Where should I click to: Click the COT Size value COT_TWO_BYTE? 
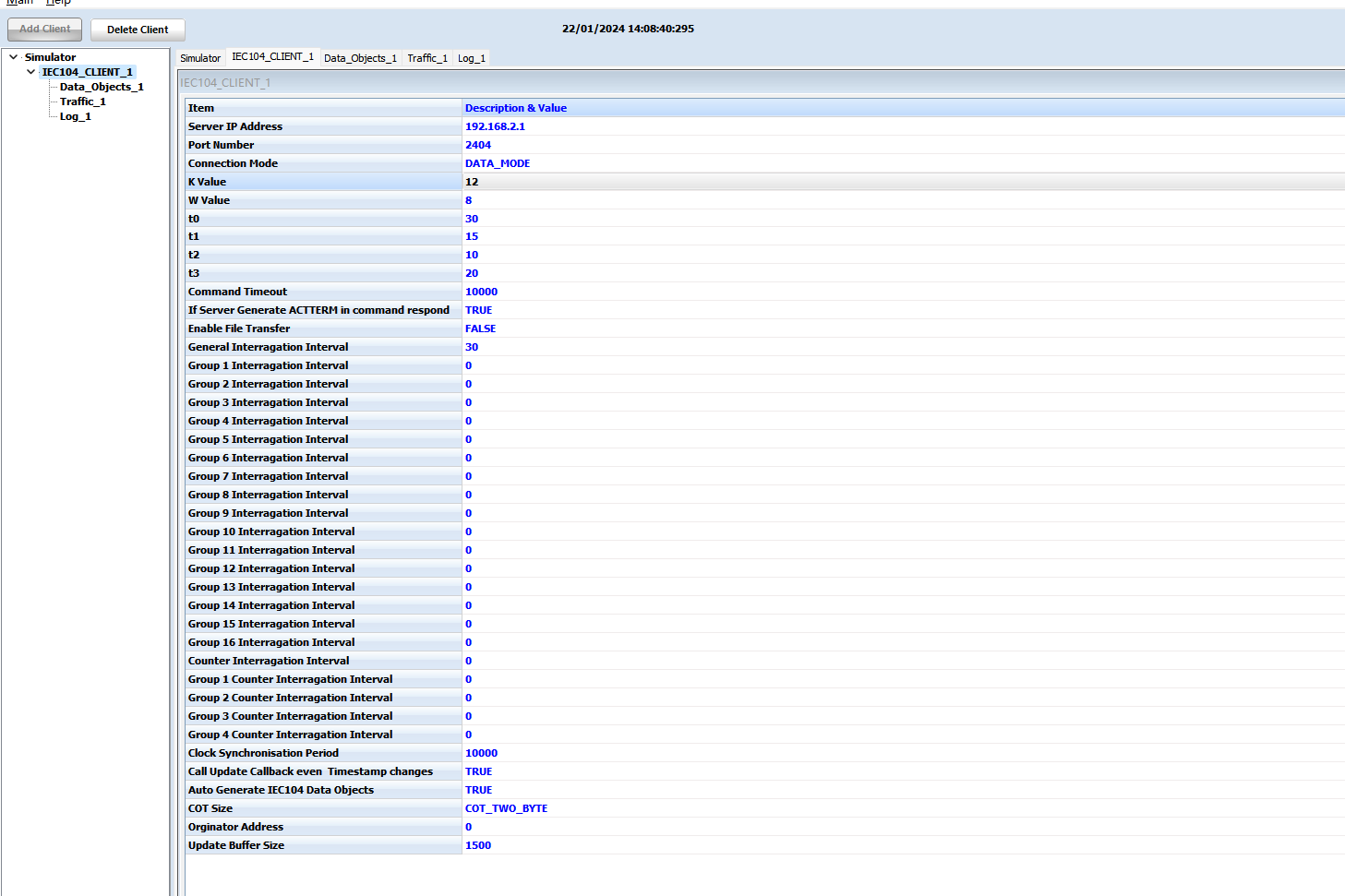[506, 808]
